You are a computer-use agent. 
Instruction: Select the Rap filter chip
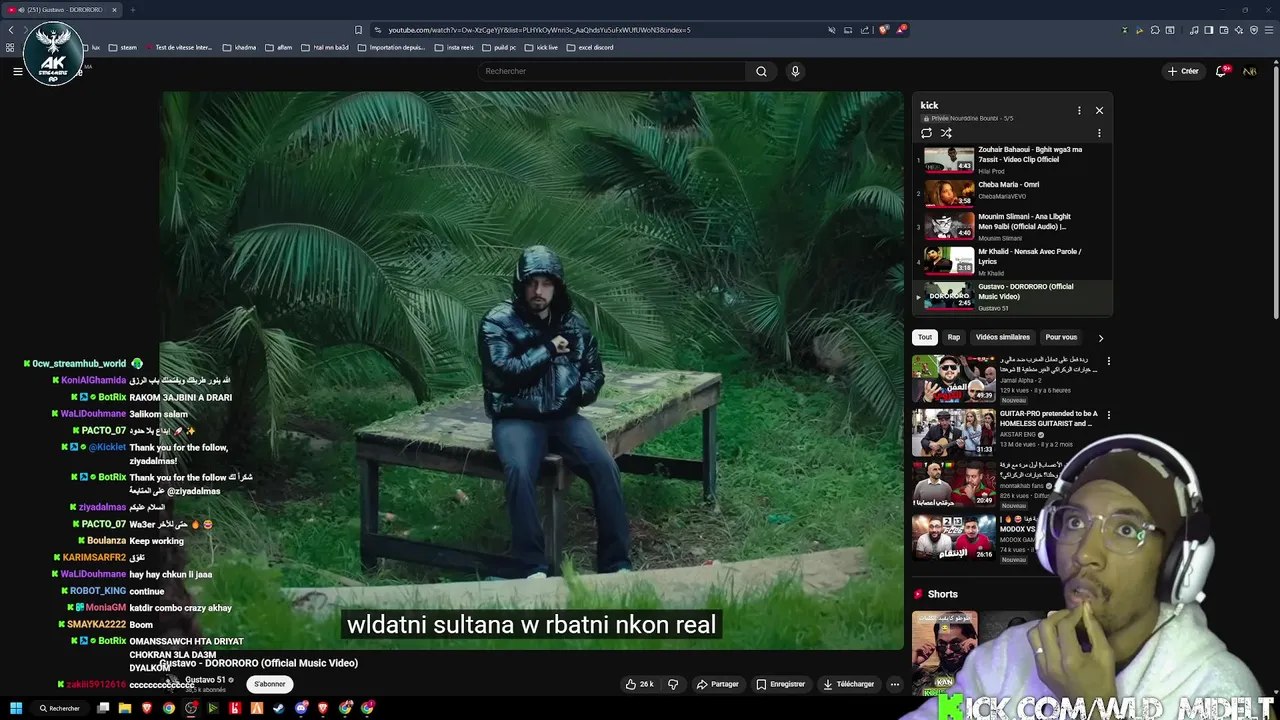click(954, 337)
